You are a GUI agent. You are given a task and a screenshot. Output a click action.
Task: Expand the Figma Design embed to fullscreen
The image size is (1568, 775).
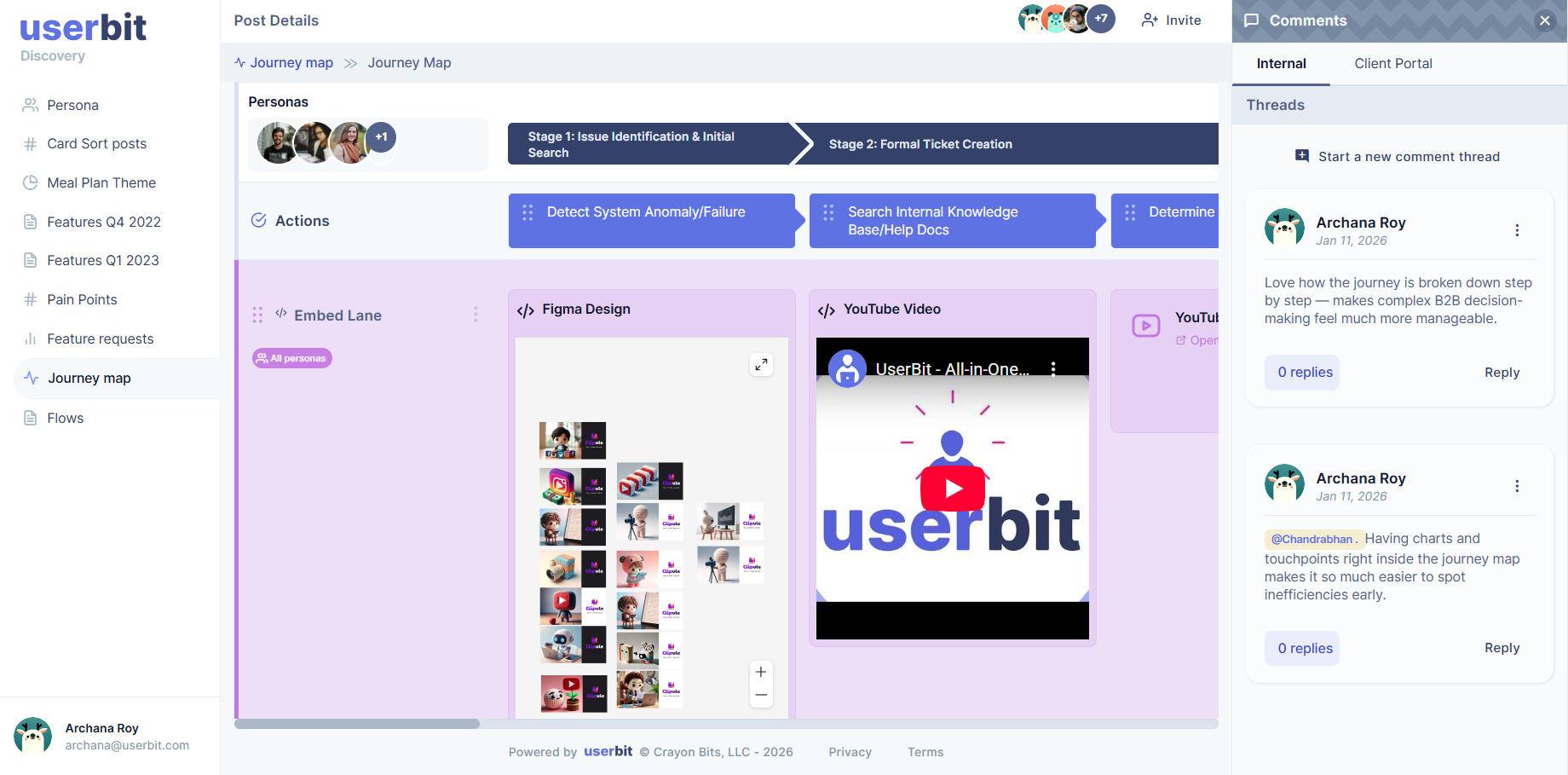point(761,364)
